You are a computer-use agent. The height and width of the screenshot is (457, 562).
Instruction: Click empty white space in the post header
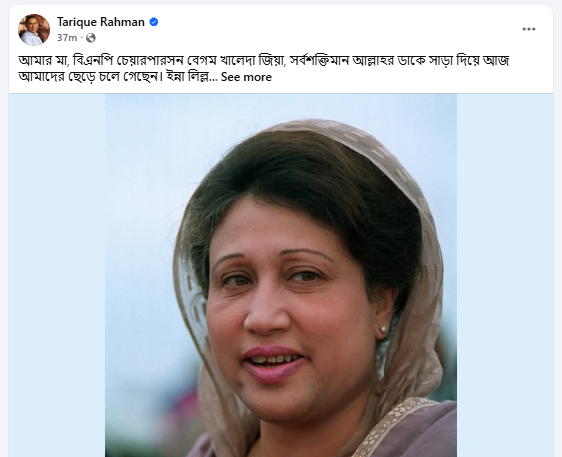(323, 30)
